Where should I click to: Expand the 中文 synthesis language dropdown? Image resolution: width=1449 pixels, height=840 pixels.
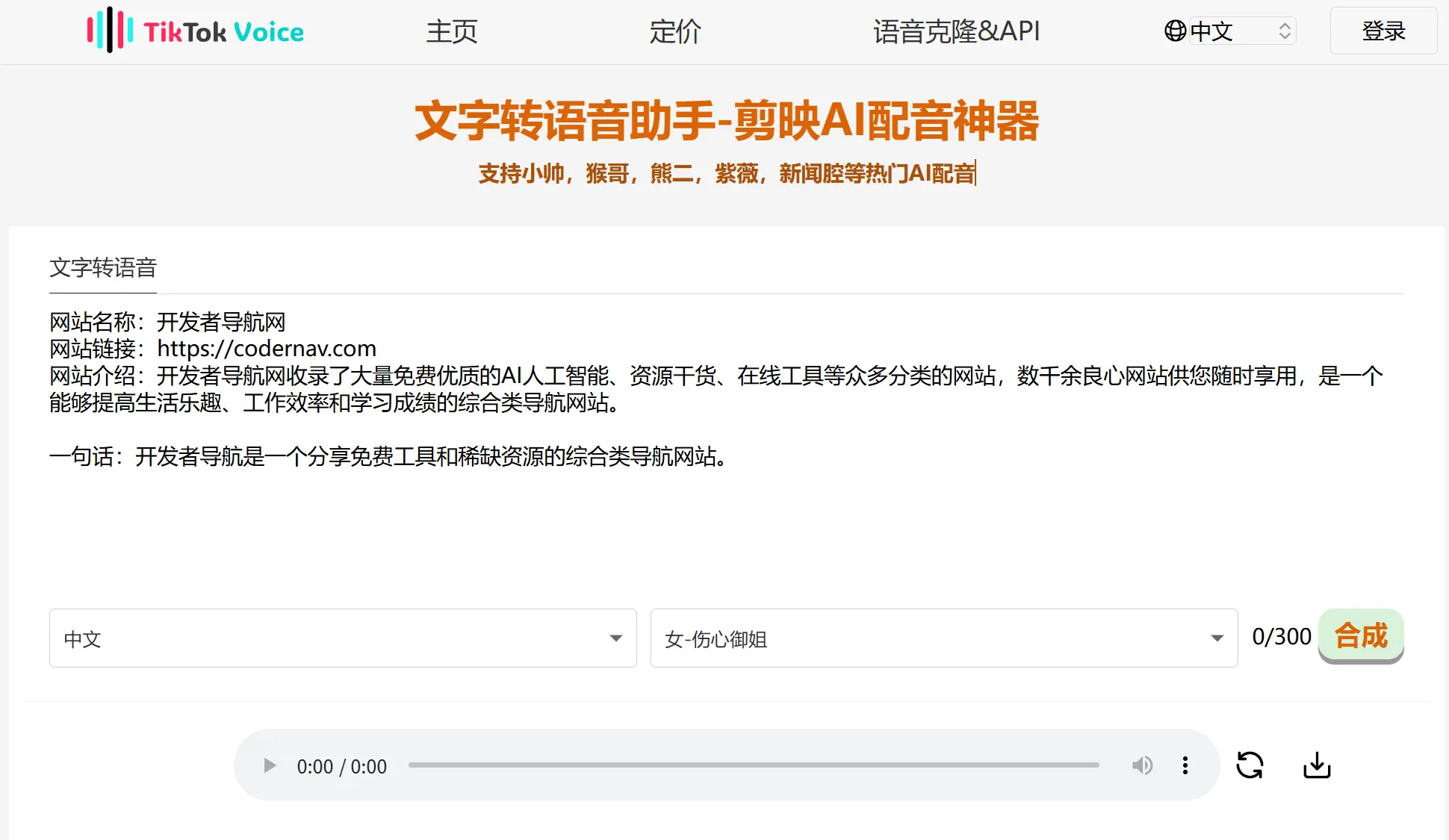[343, 638]
